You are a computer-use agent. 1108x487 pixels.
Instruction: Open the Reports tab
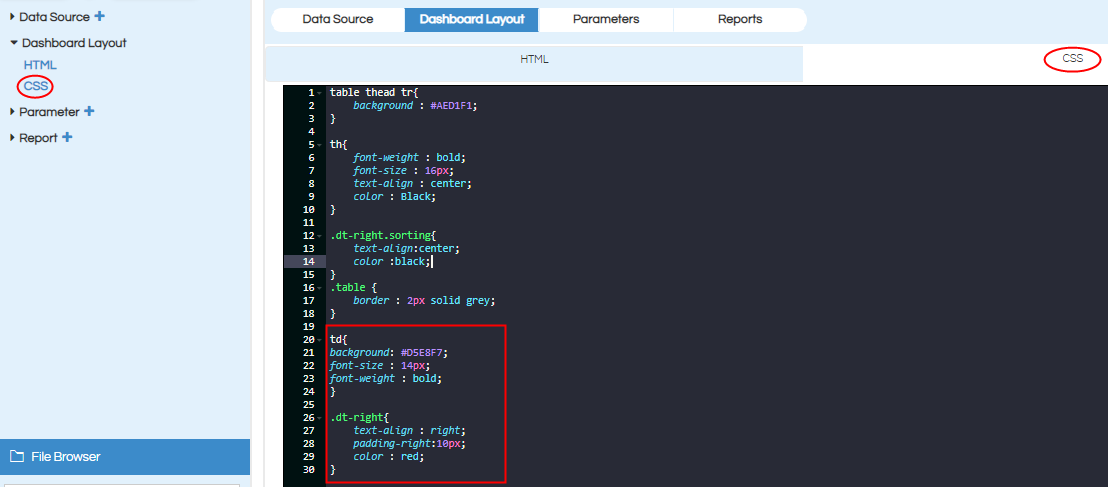[x=740, y=20]
